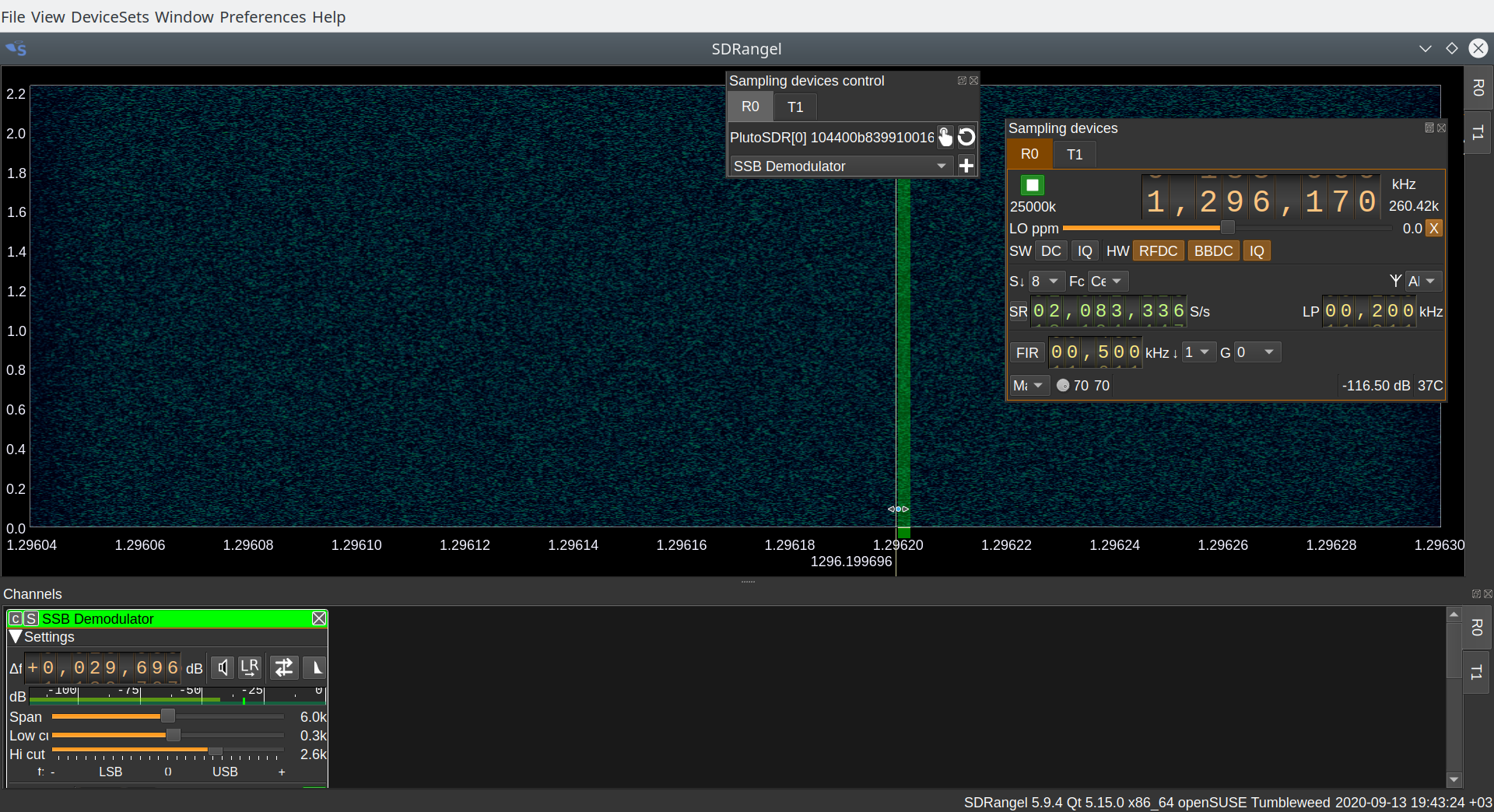Stop acquisition with the green square button

tap(1032, 185)
